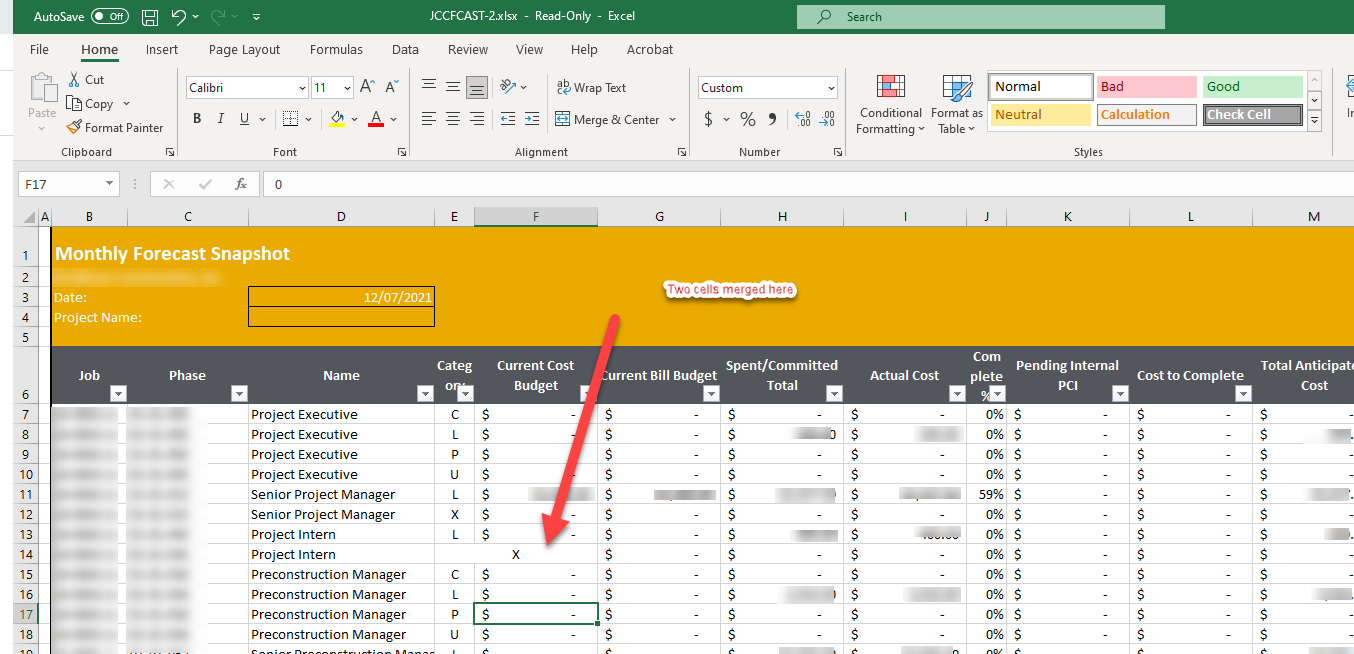
Task: Open the number format dropdown showing Custom
Action: 831,88
